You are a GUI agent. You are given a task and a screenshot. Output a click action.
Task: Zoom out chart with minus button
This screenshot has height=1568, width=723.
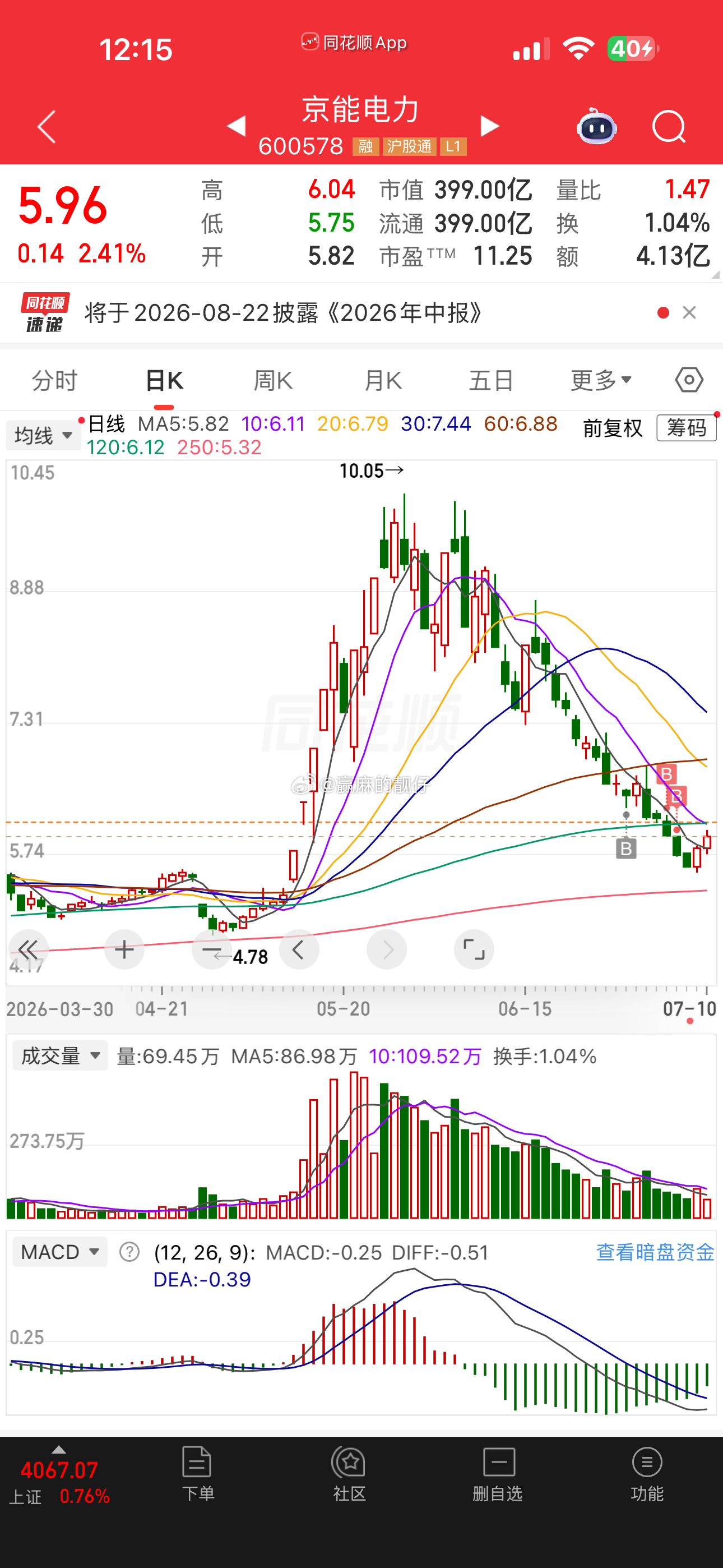click(x=211, y=949)
